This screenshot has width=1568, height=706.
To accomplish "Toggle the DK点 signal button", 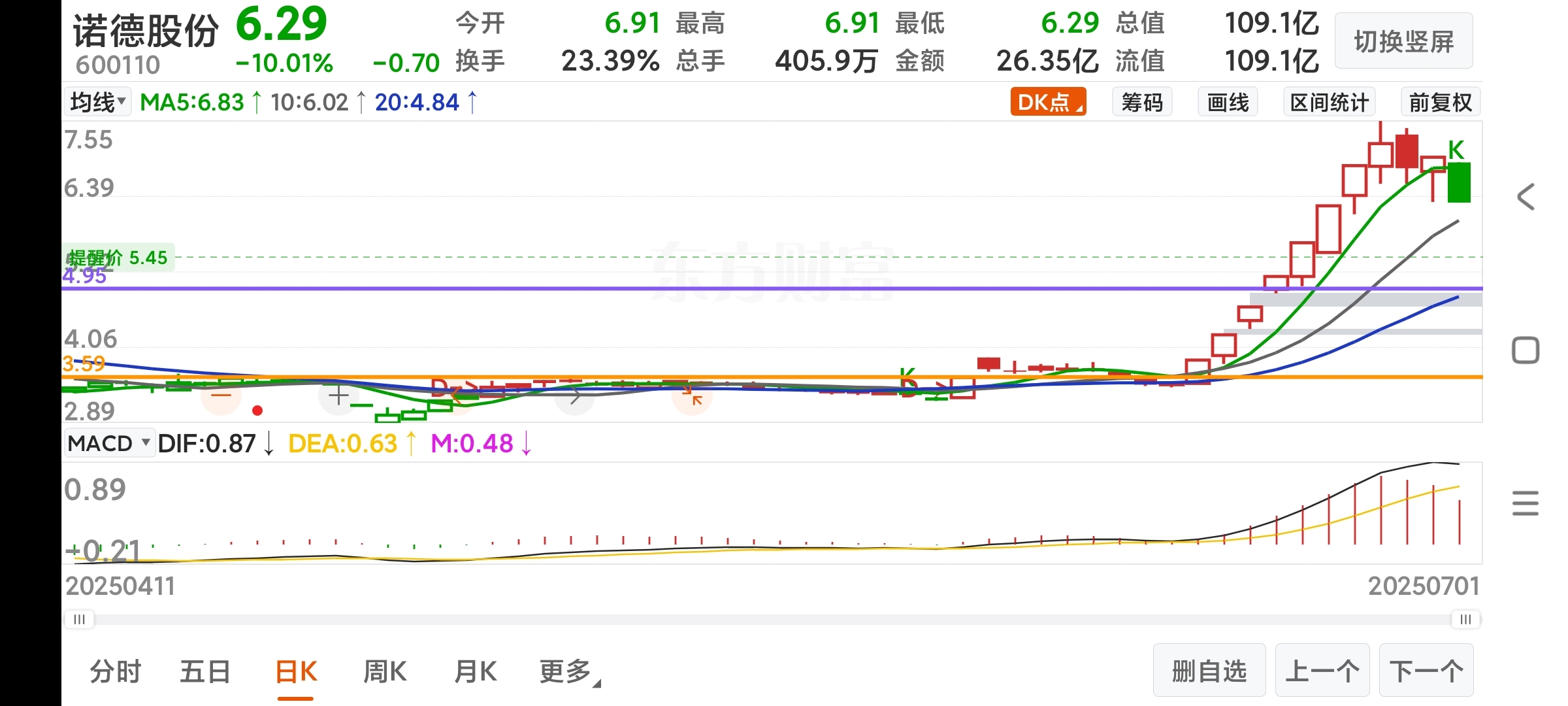I will 1048,102.
